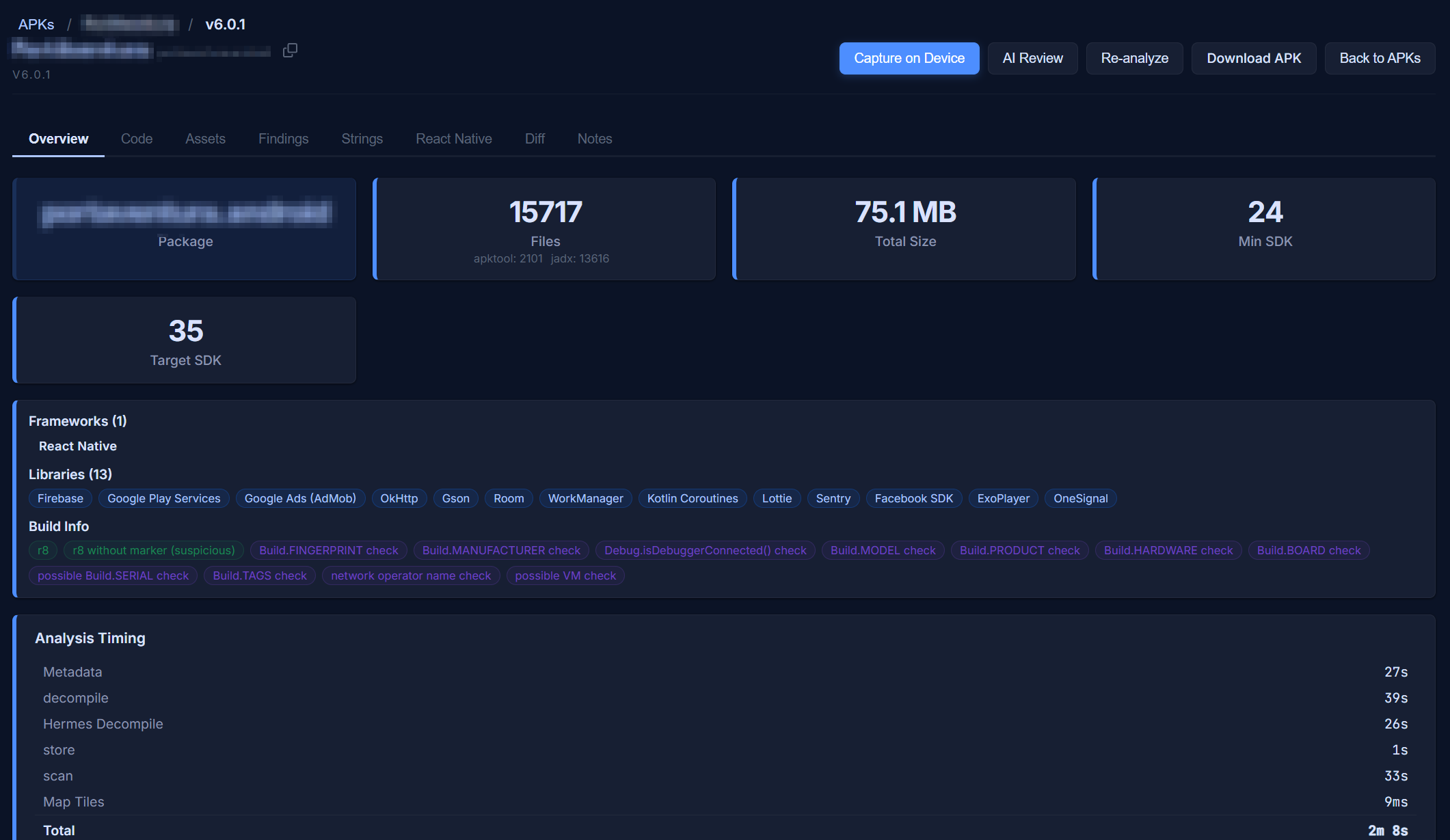Open the APKs breadcrumb link
Image resolution: width=1450 pixels, height=840 pixels.
pyautogui.click(x=36, y=25)
